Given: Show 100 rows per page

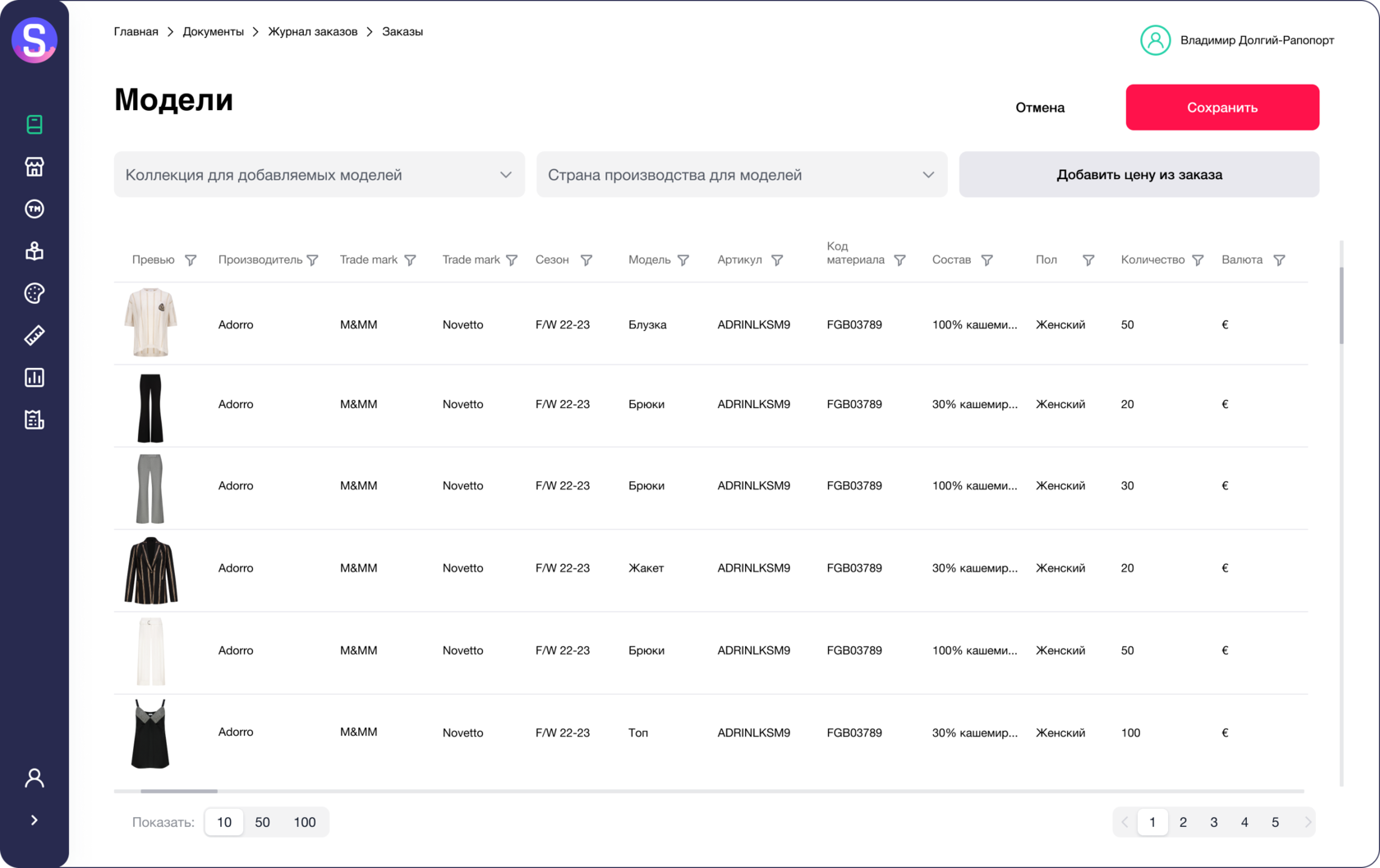Looking at the screenshot, I should (305, 822).
